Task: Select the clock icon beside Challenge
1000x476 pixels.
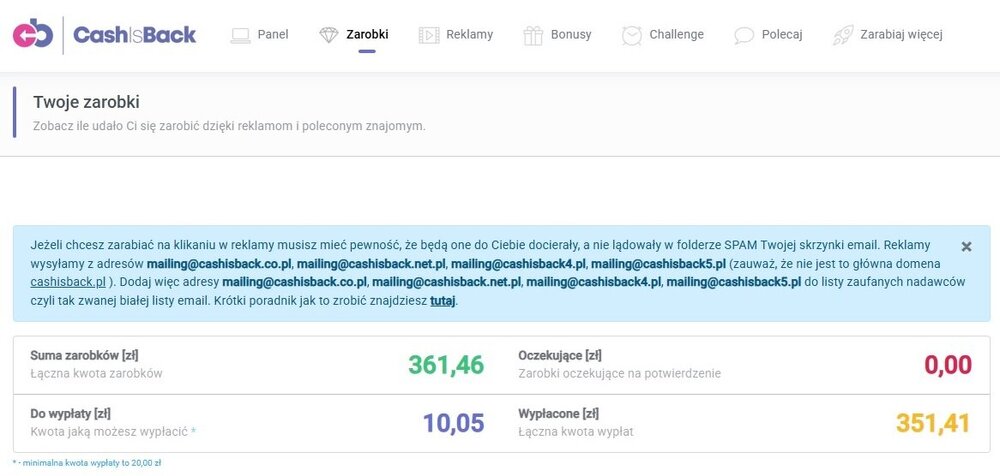Action: 632,35
